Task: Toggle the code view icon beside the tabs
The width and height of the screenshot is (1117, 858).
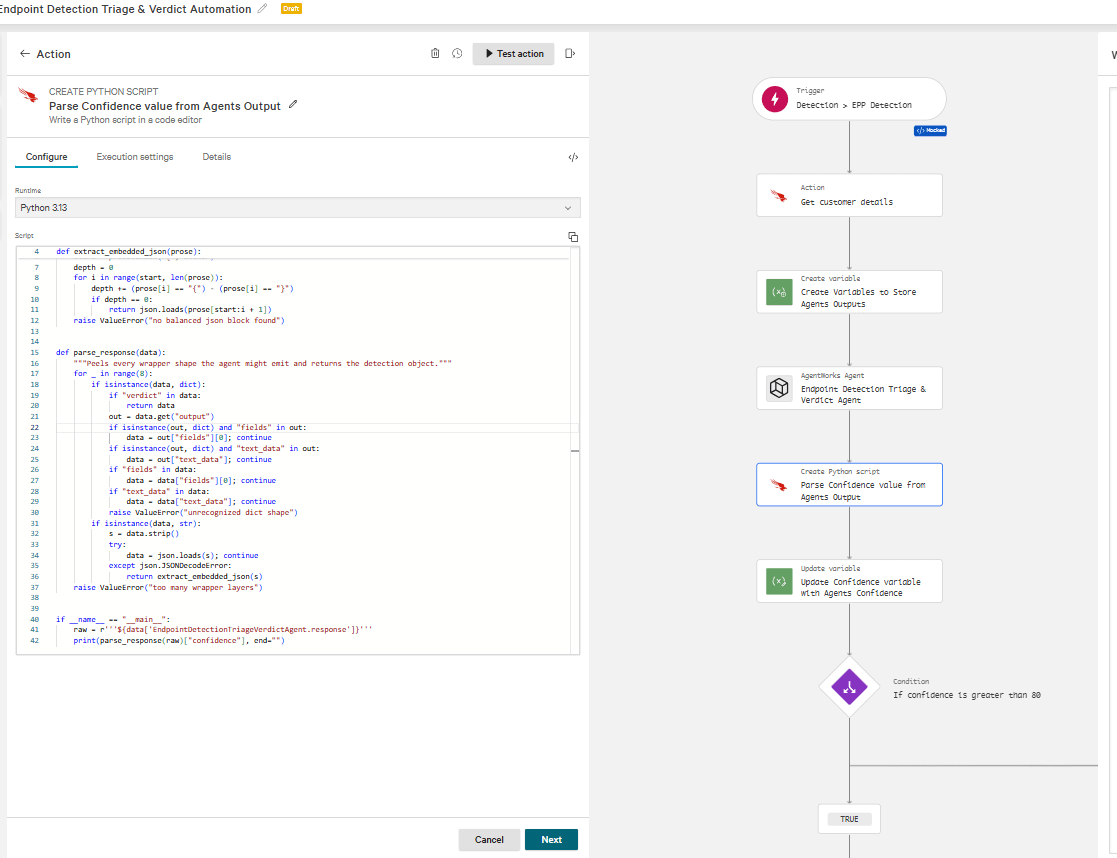Action: click(x=573, y=157)
